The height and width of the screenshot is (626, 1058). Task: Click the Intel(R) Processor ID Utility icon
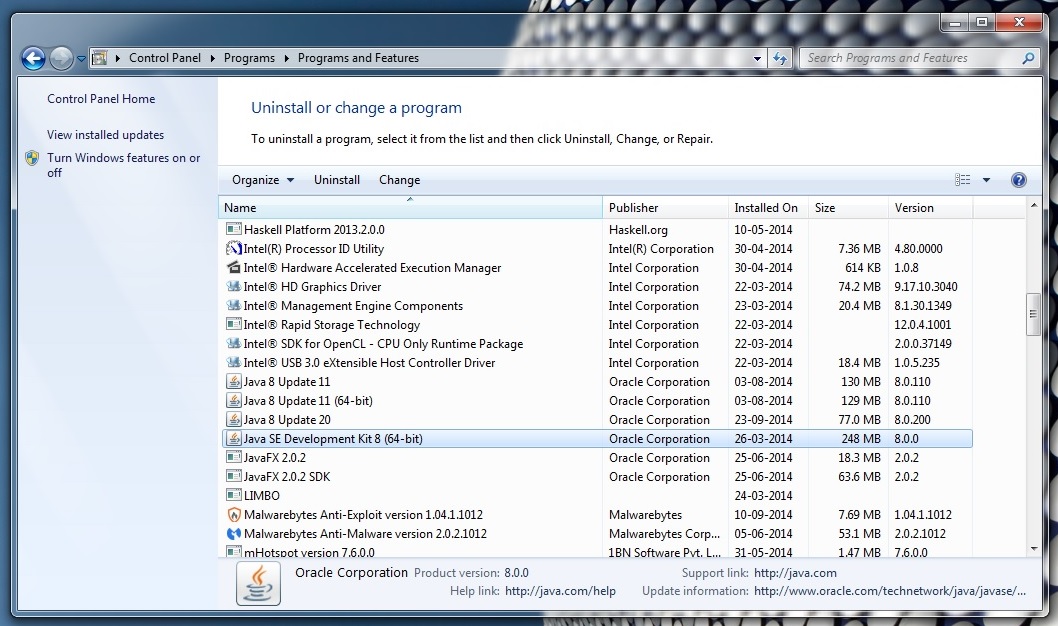click(233, 248)
